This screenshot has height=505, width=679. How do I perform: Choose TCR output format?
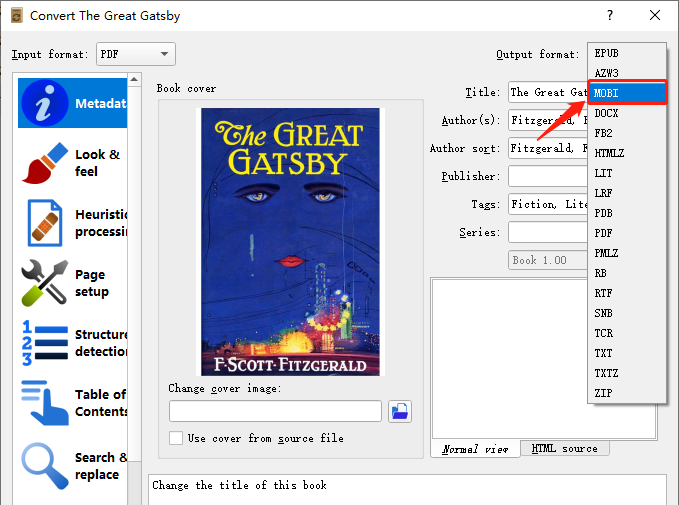[x=627, y=333]
